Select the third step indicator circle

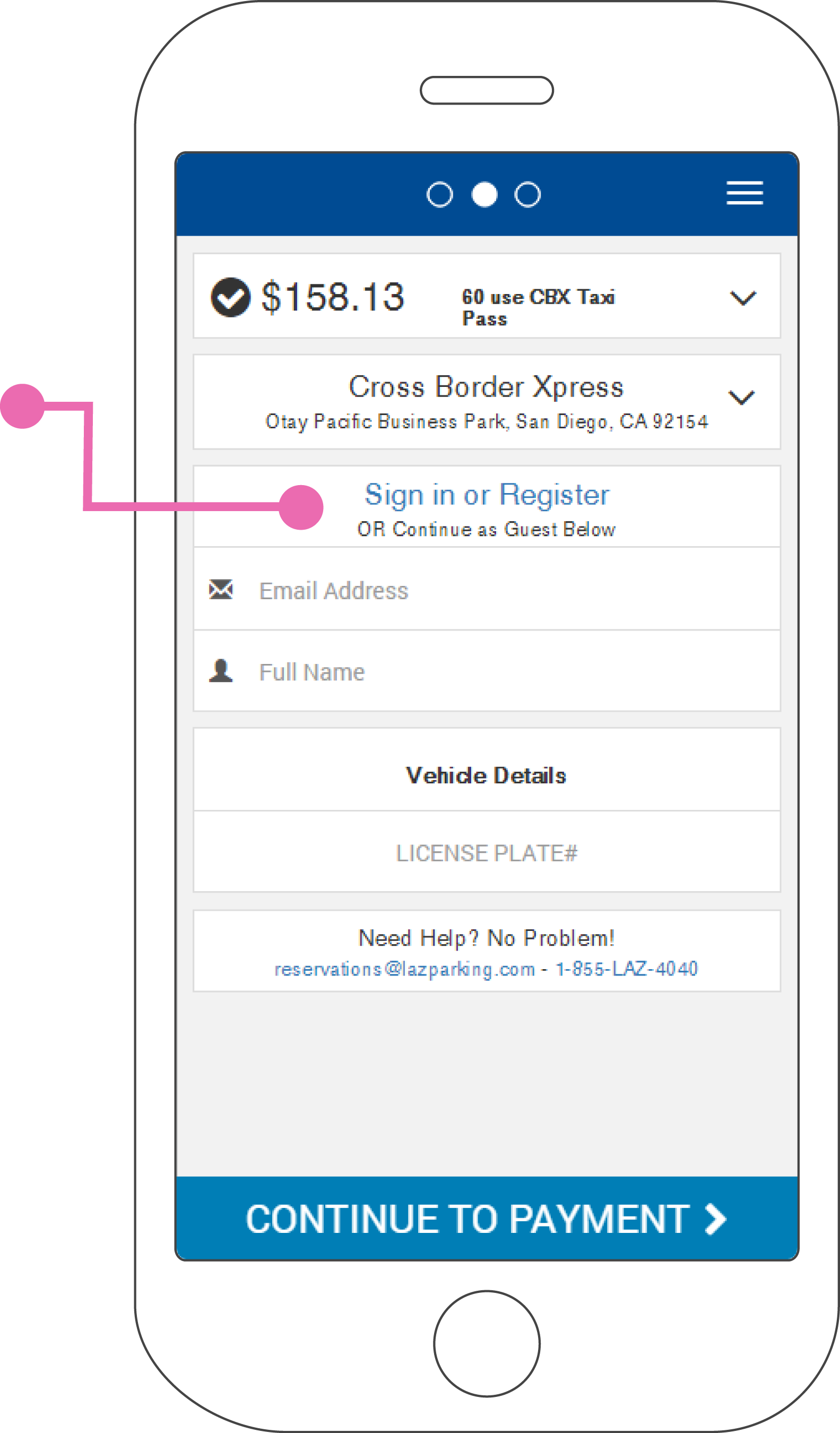(527, 194)
